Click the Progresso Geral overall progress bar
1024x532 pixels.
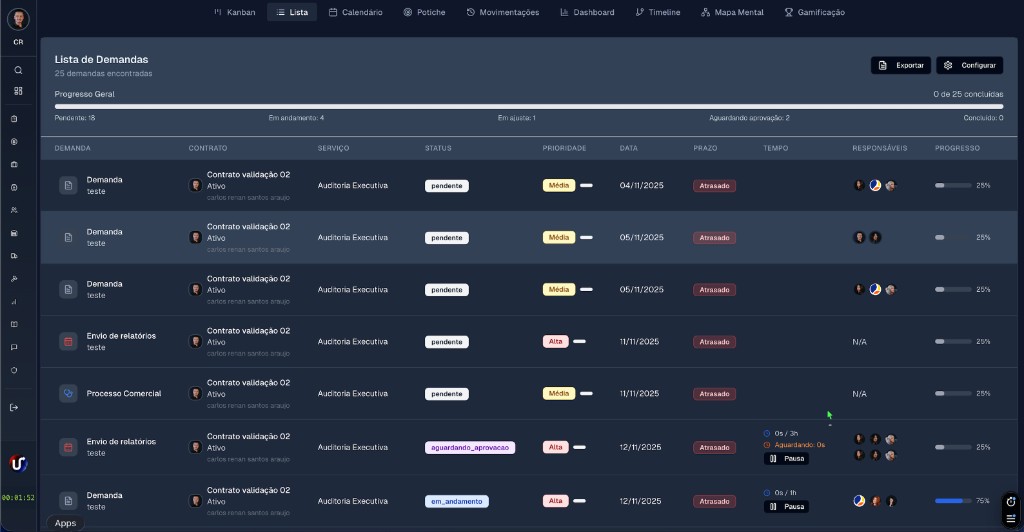pyautogui.click(x=529, y=106)
